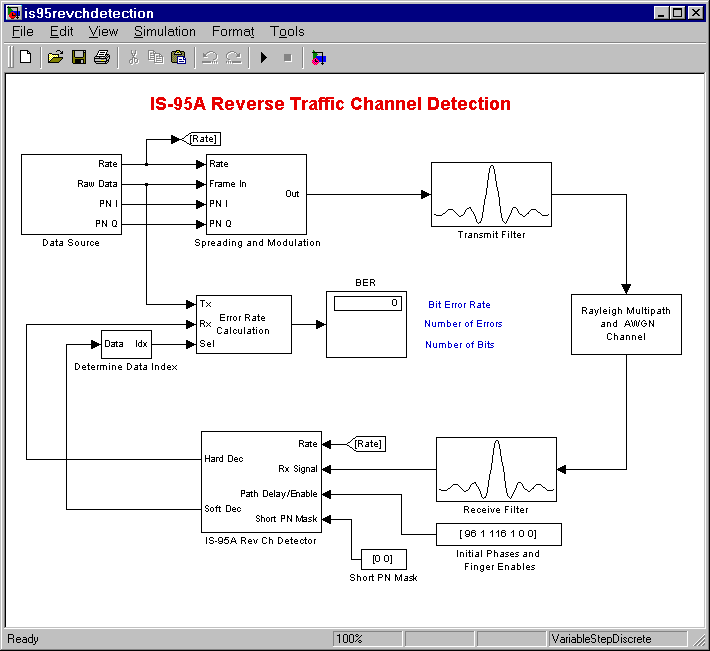Print the diagram using the printer icon
Image resolution: width=710 pixels, height=651 pixels.
pos(101,57)
